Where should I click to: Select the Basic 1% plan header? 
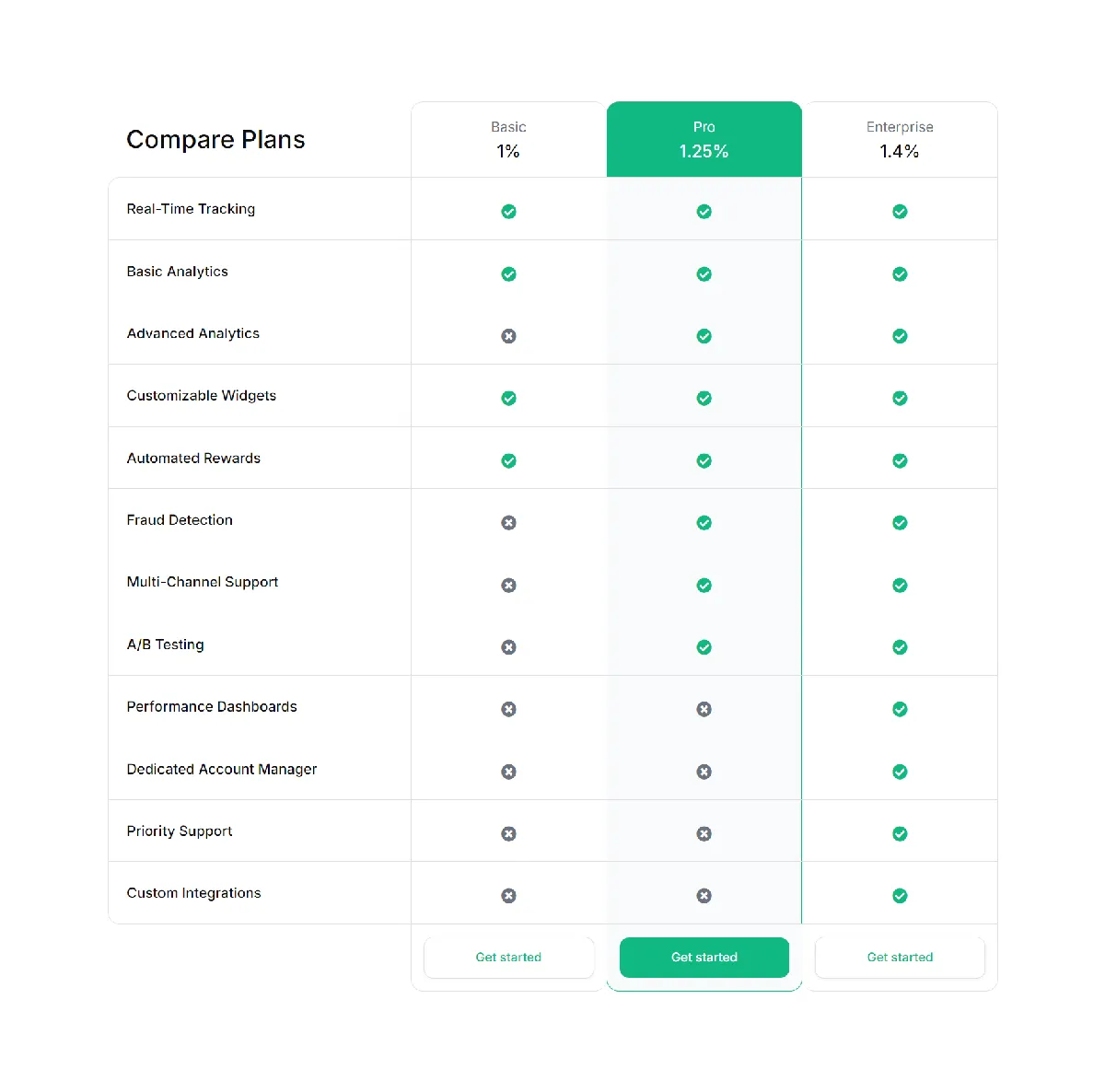click(508, 140)
